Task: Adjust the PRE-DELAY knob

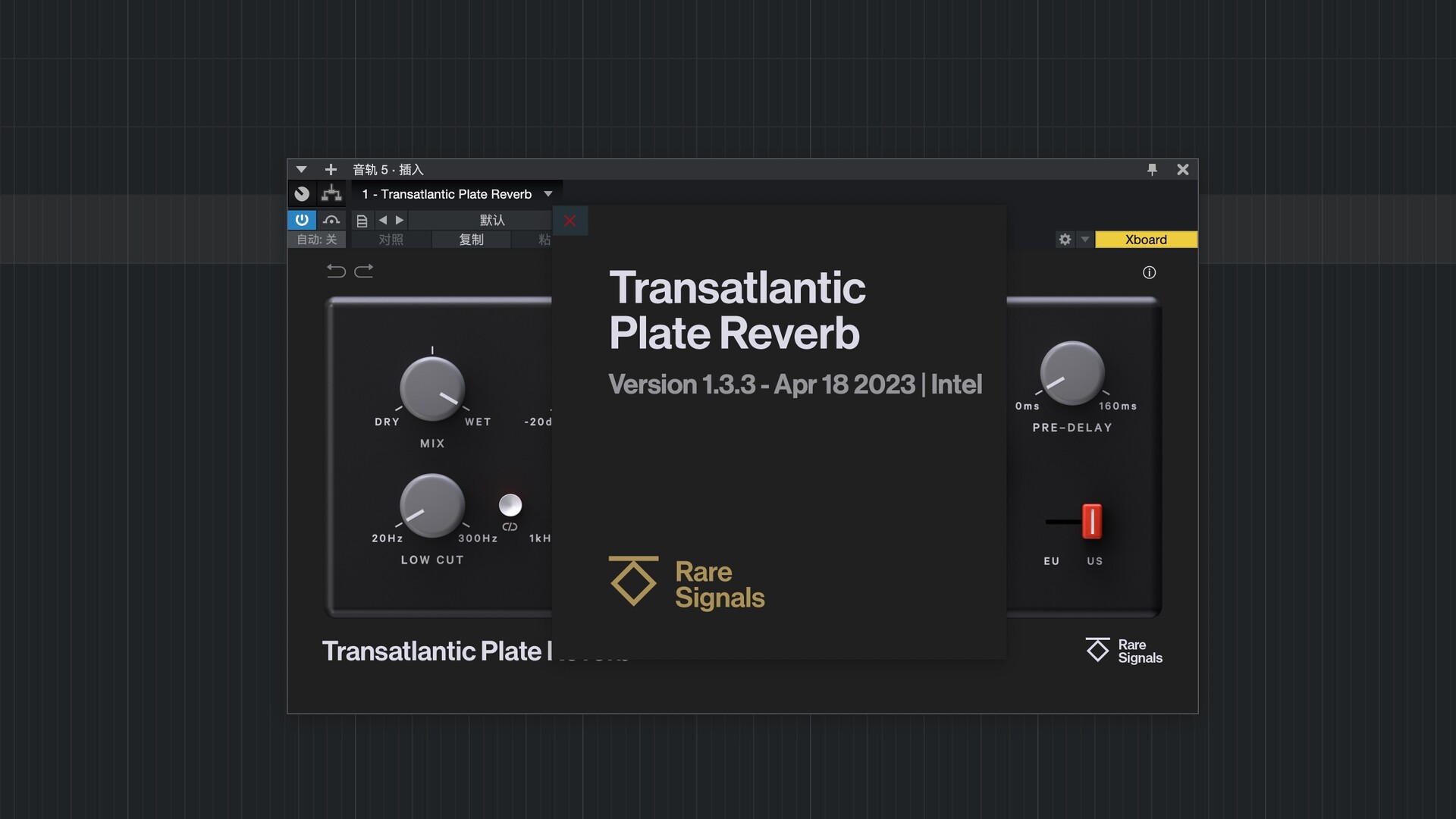Action: (1072, 373)
